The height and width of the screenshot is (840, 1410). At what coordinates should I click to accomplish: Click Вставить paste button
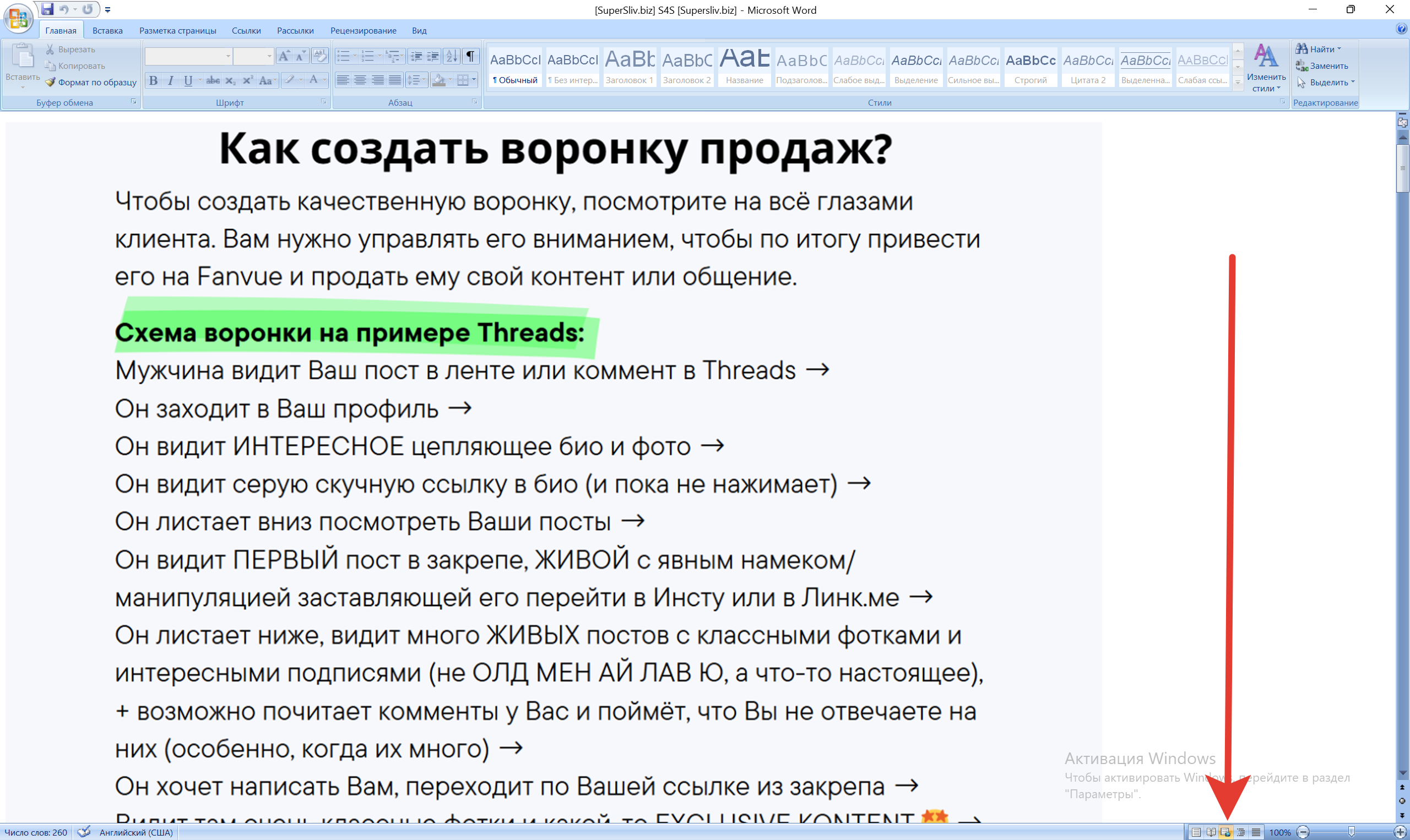pyautogui.click(x=23, y=66)
